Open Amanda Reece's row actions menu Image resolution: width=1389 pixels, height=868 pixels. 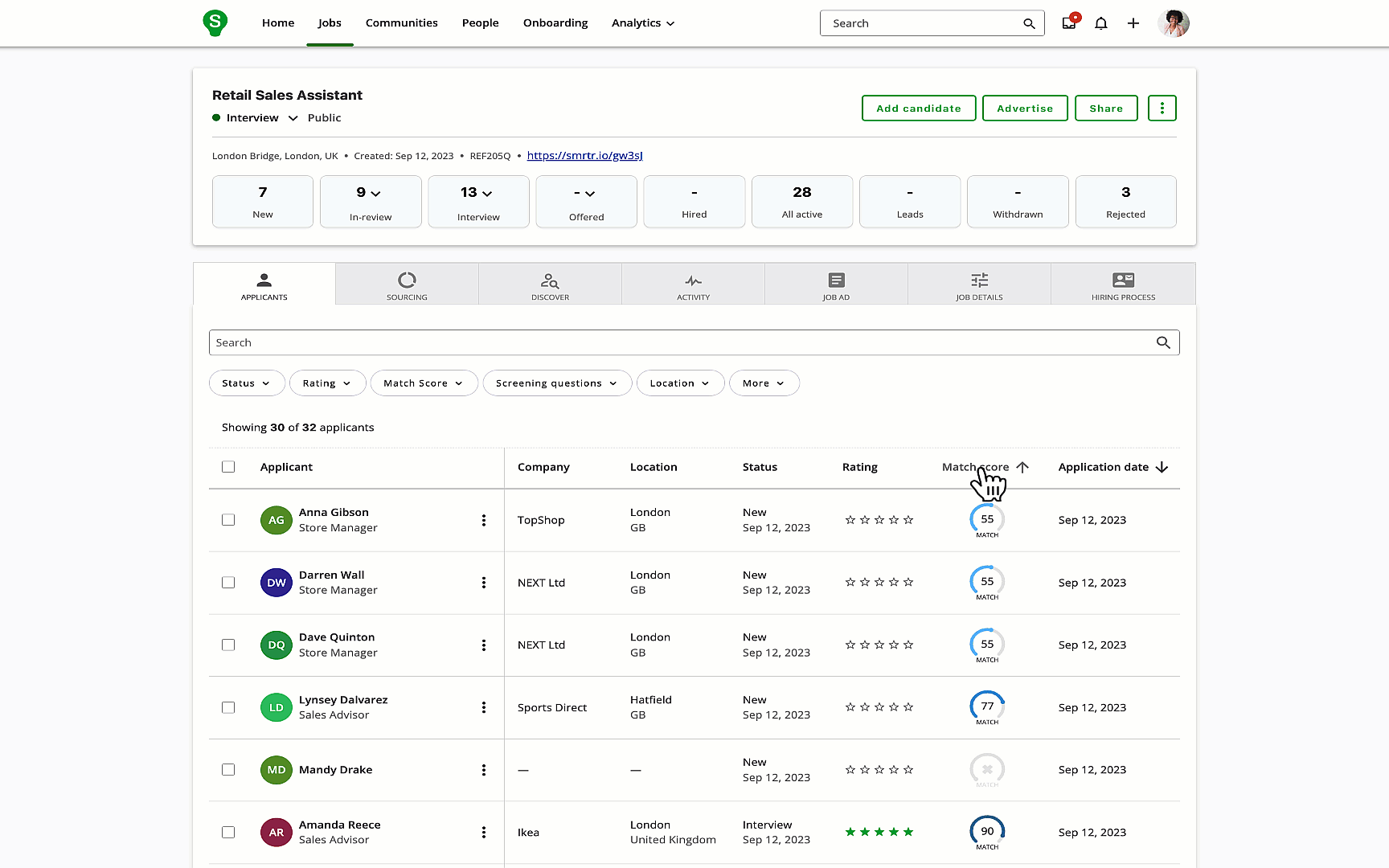[484, 833]
